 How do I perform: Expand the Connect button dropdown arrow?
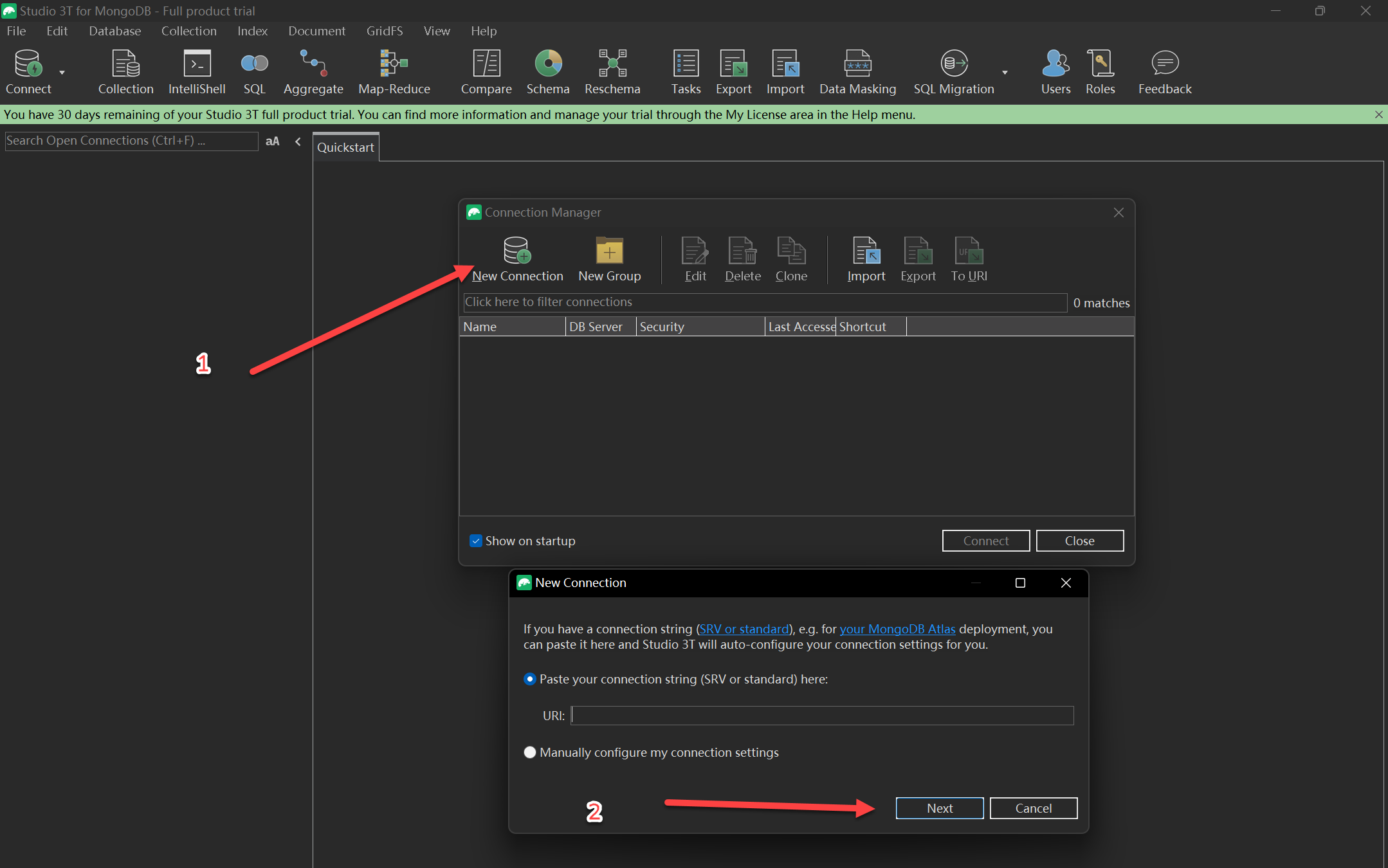coord(62,73)
